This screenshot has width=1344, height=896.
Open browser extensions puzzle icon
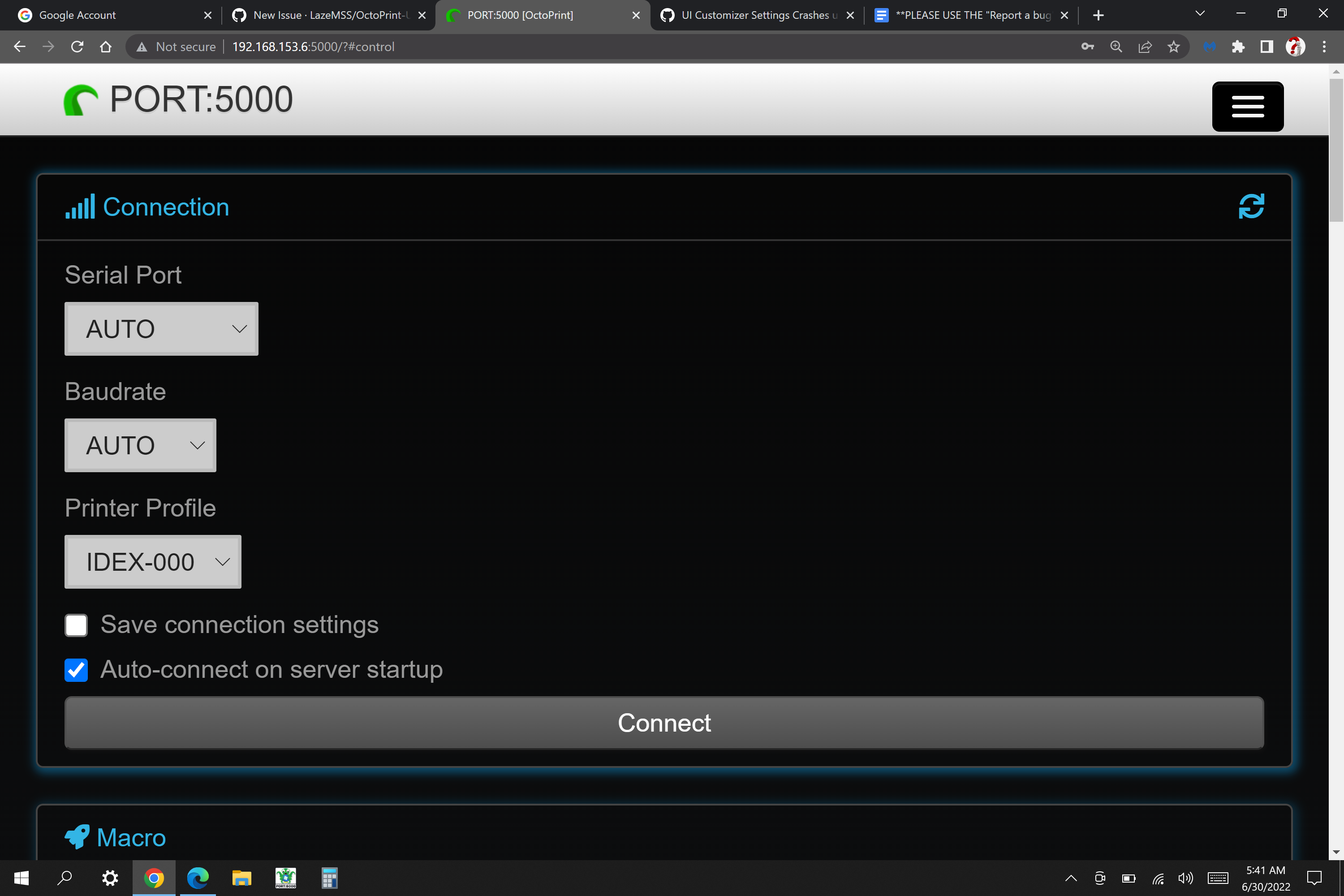click(1238, 46)
